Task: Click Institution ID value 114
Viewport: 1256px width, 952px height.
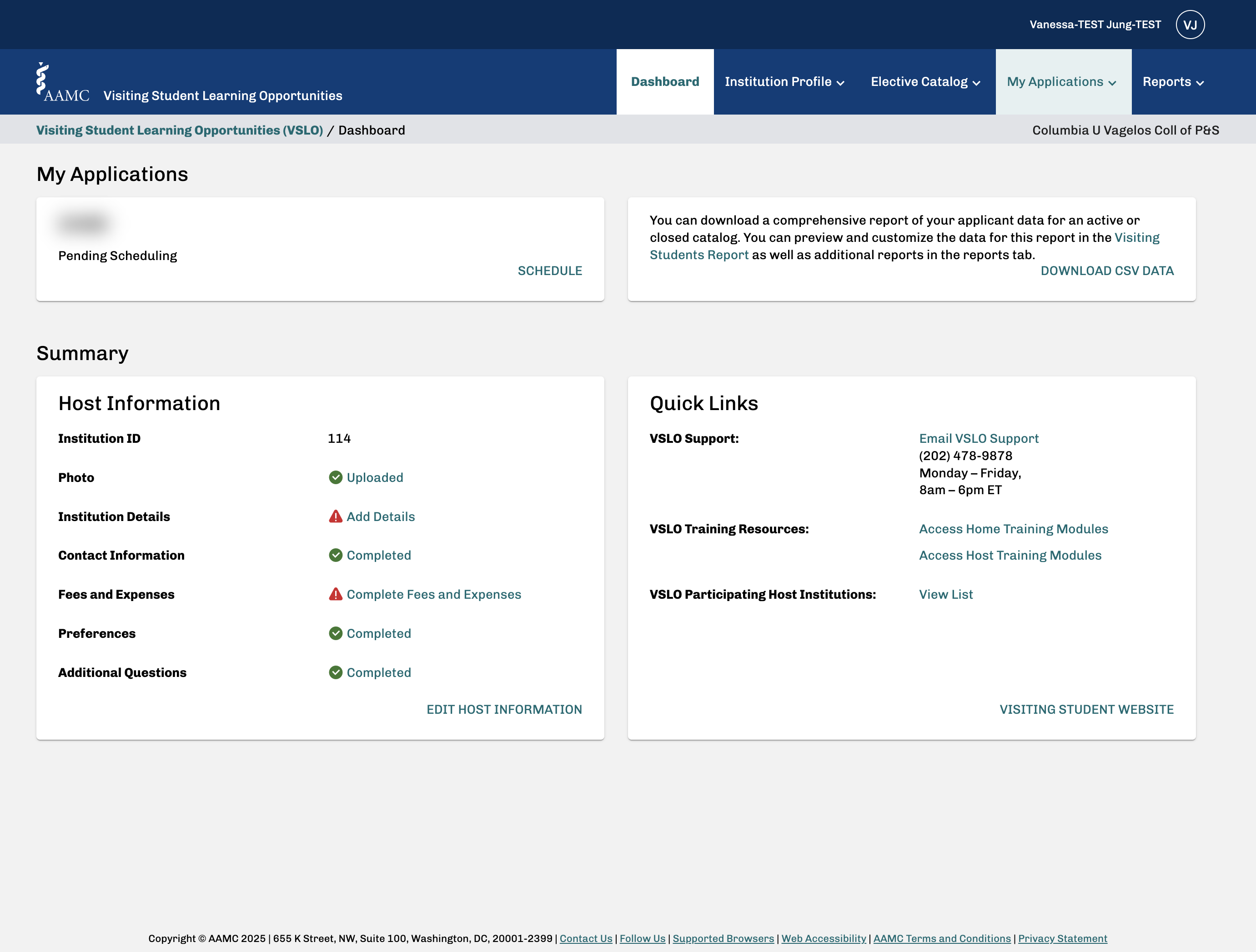Action: (339, 438)
